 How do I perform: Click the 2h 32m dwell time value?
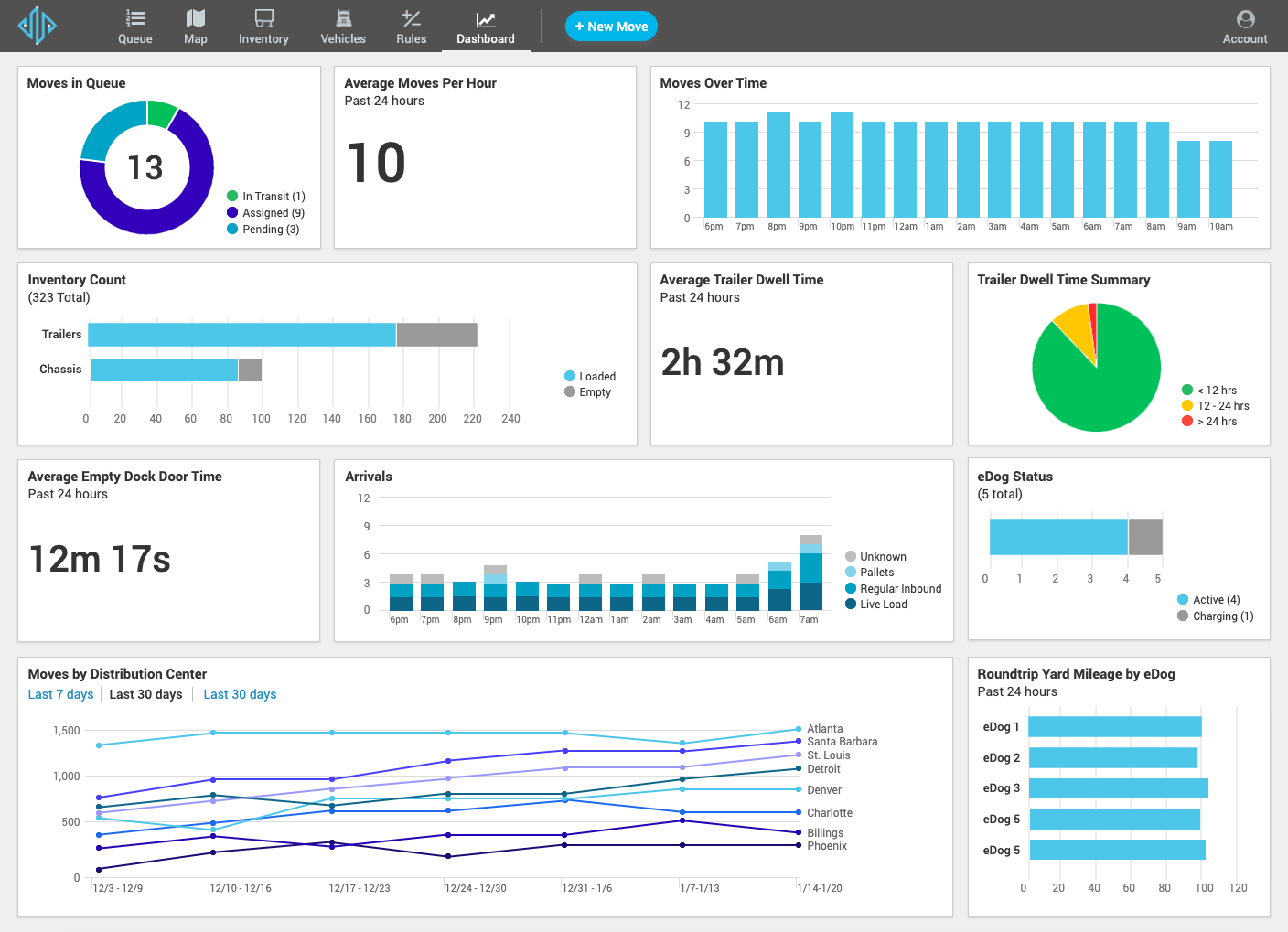click(x=723, y=362)
